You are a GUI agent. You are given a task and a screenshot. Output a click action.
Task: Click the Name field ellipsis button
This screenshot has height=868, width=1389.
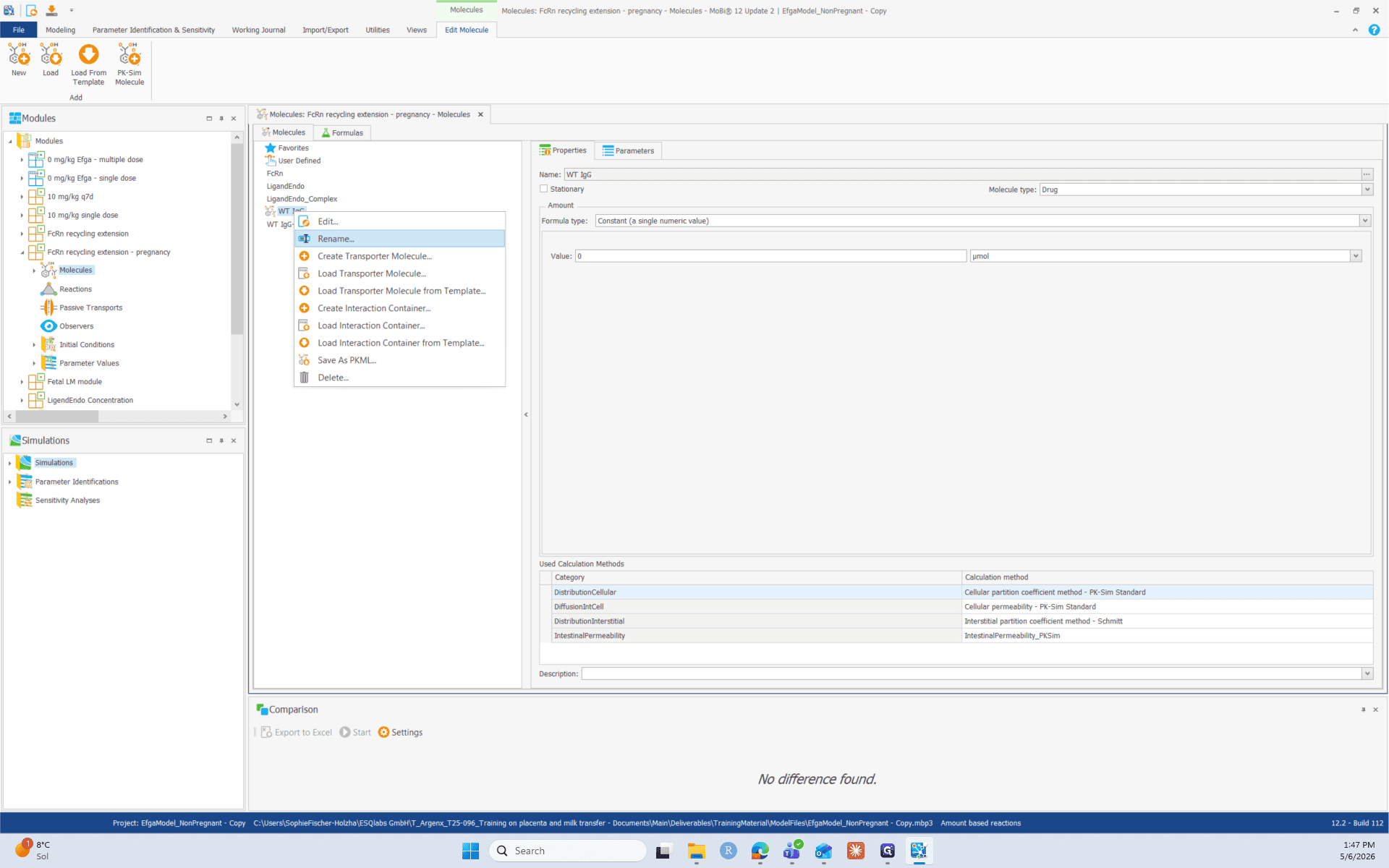1367,174
